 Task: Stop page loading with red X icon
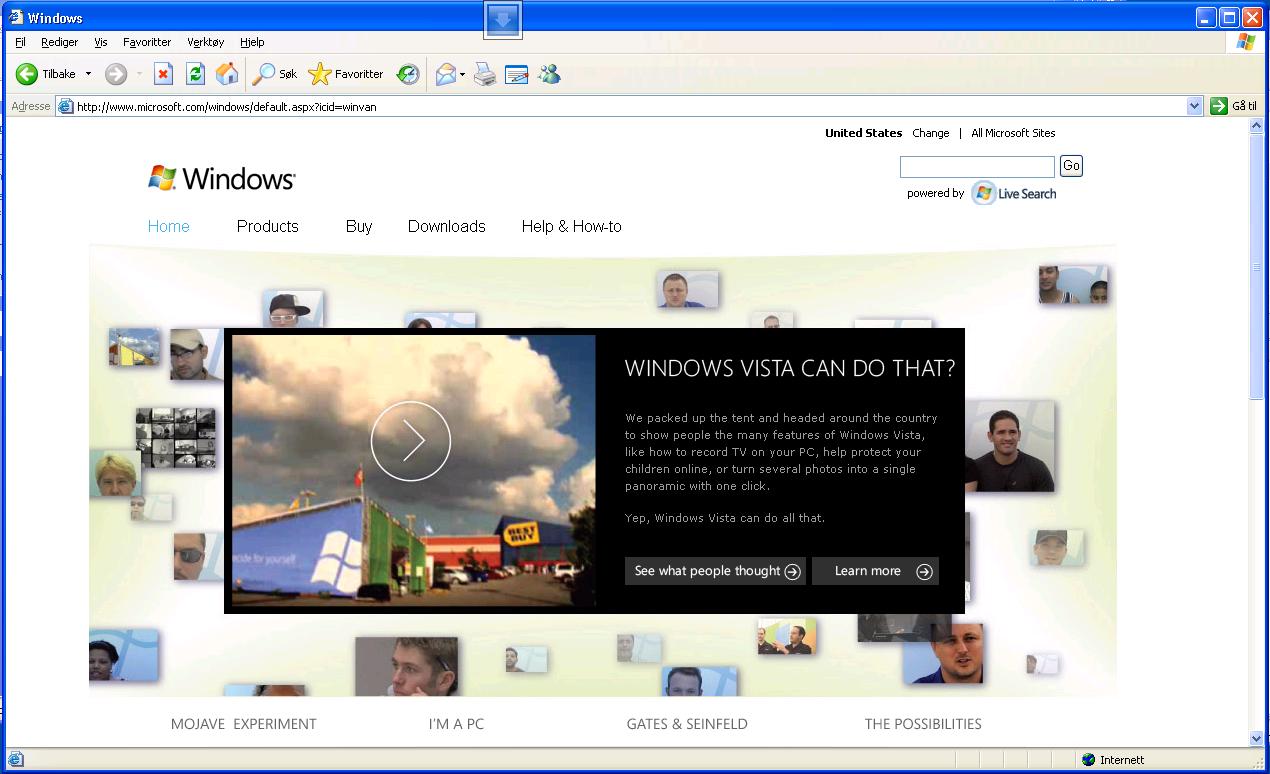pos(164,74)
